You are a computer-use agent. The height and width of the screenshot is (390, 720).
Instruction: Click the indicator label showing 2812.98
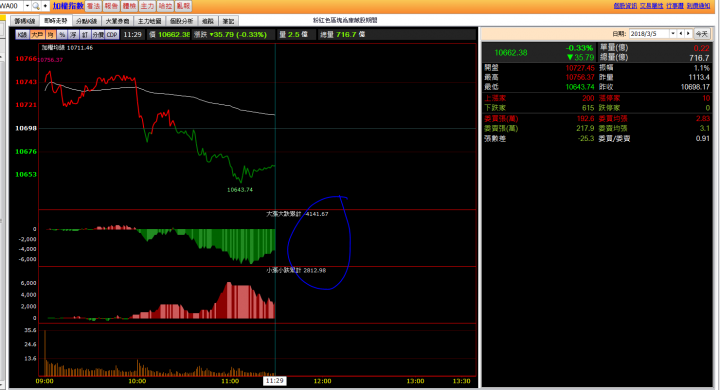(296, 270)
